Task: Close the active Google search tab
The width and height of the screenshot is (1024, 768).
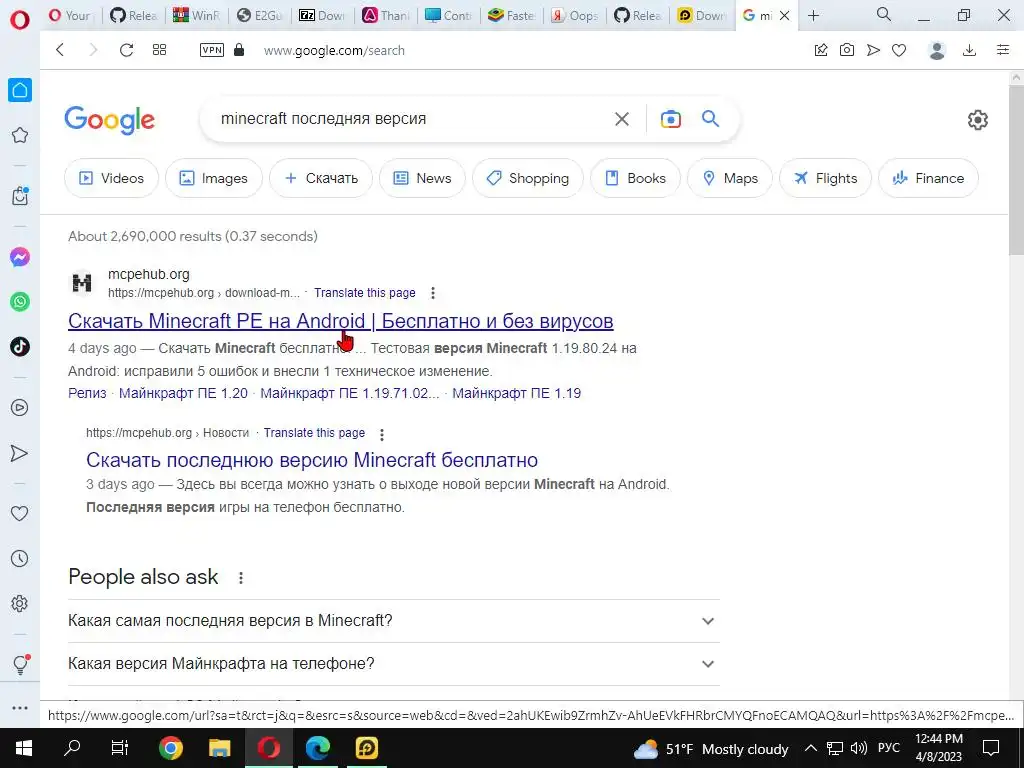Action: pos(785,16)
